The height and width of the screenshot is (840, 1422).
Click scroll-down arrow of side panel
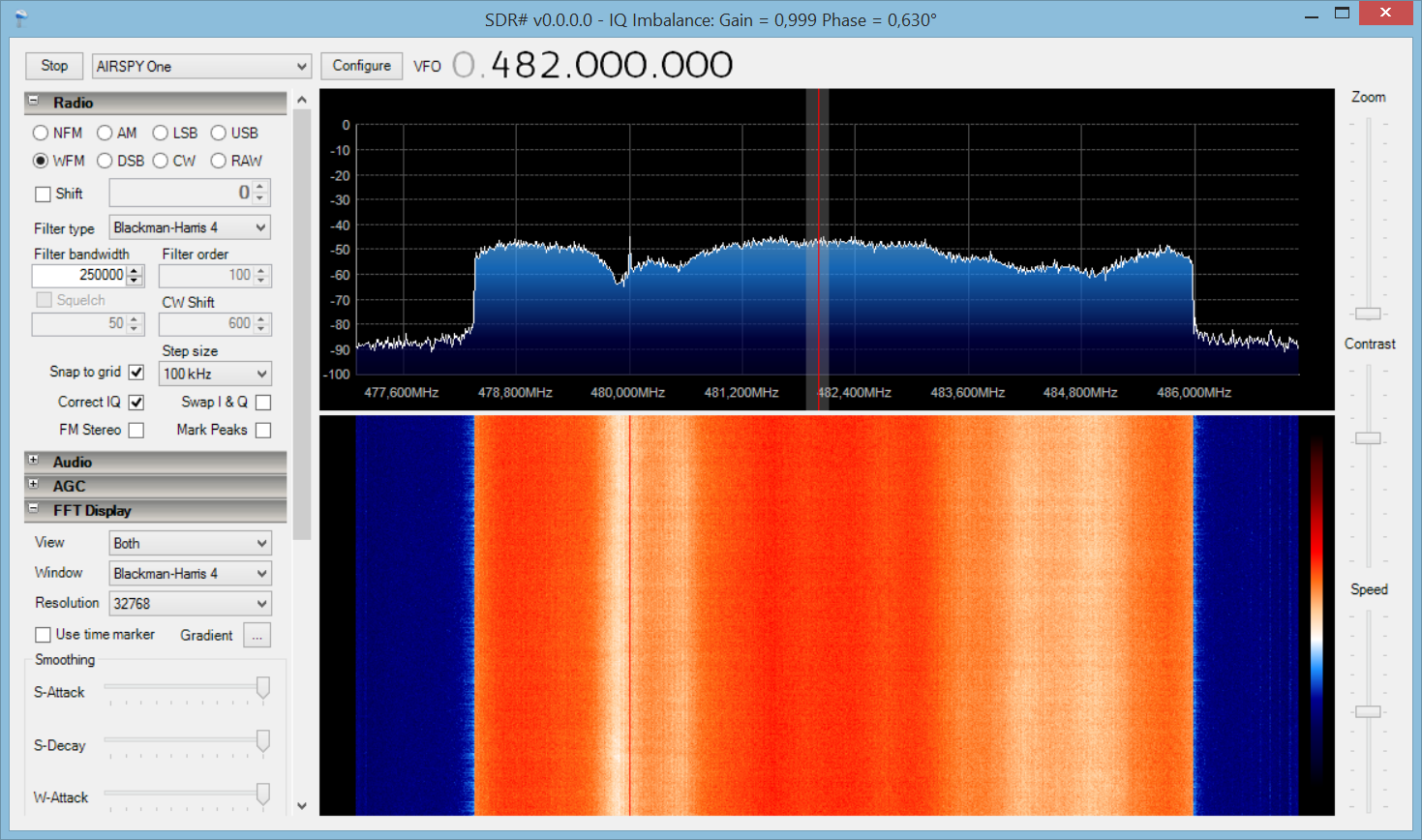pyautogui.click(x=302, y=805)
